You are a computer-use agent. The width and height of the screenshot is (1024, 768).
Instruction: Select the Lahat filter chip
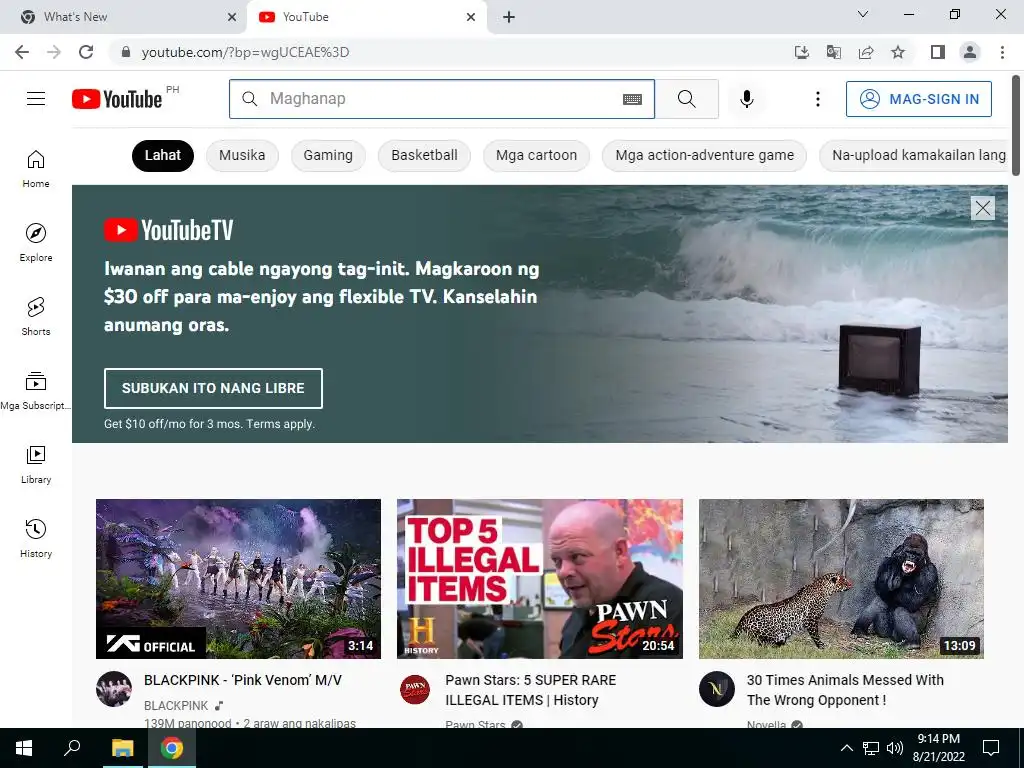click(163, 155)
